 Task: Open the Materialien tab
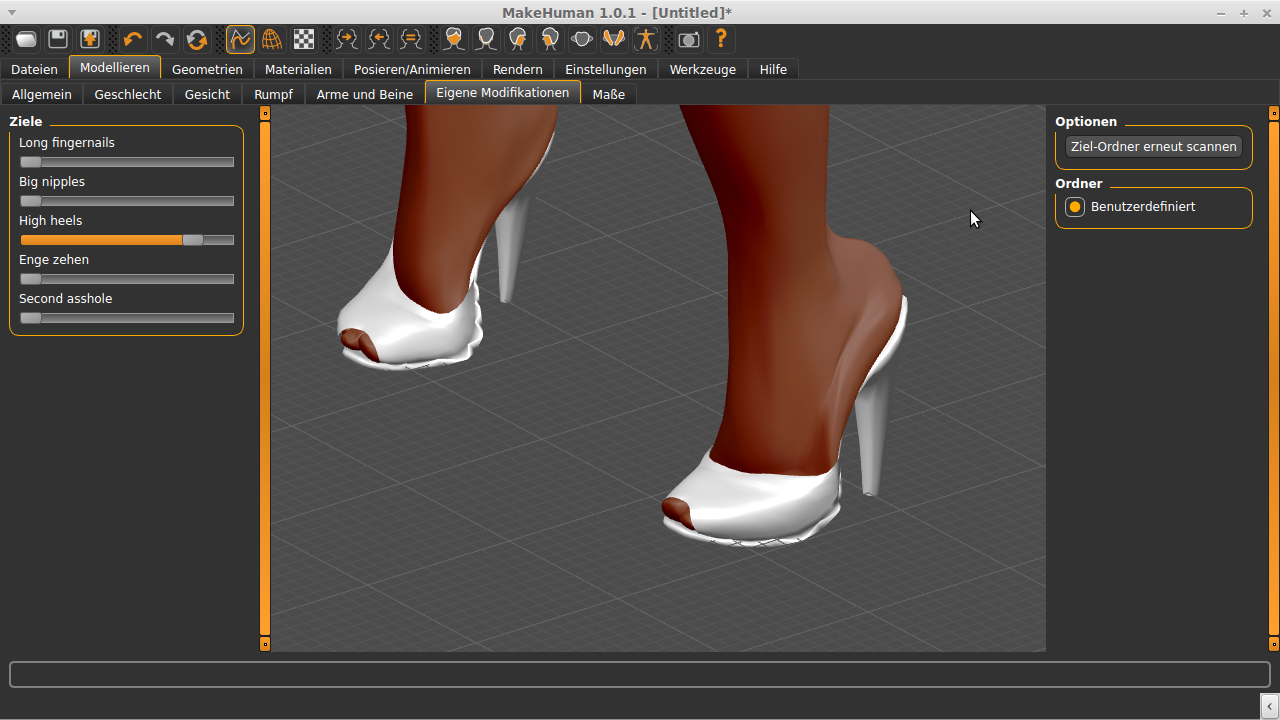coord(298,69)
